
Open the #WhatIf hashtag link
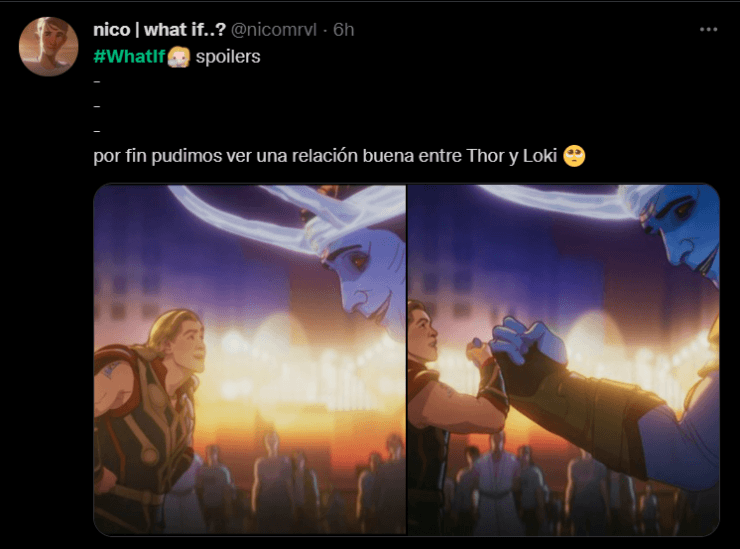pyautogui.click(x=129, y=57)
